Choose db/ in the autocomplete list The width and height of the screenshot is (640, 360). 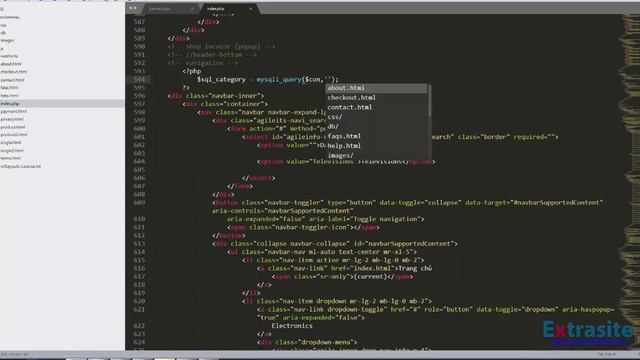pyautogui.click(x=377, y=127)
